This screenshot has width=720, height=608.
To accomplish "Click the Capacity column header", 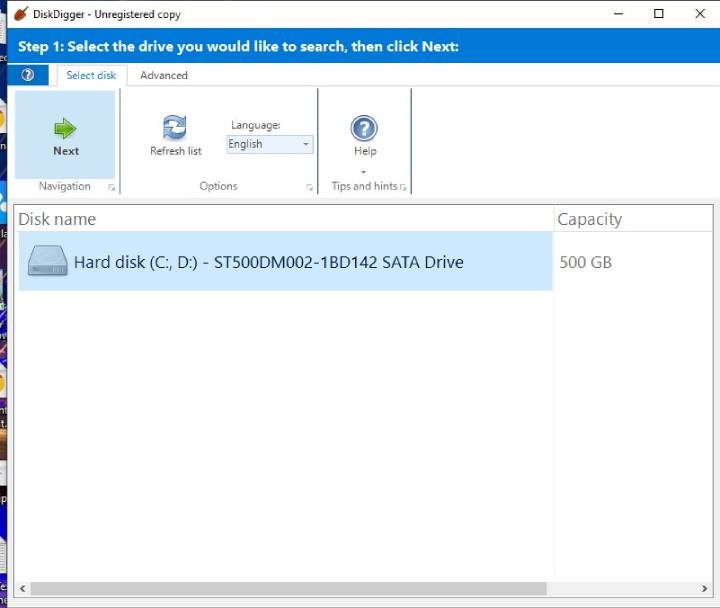I will click(x=633, y=219).
